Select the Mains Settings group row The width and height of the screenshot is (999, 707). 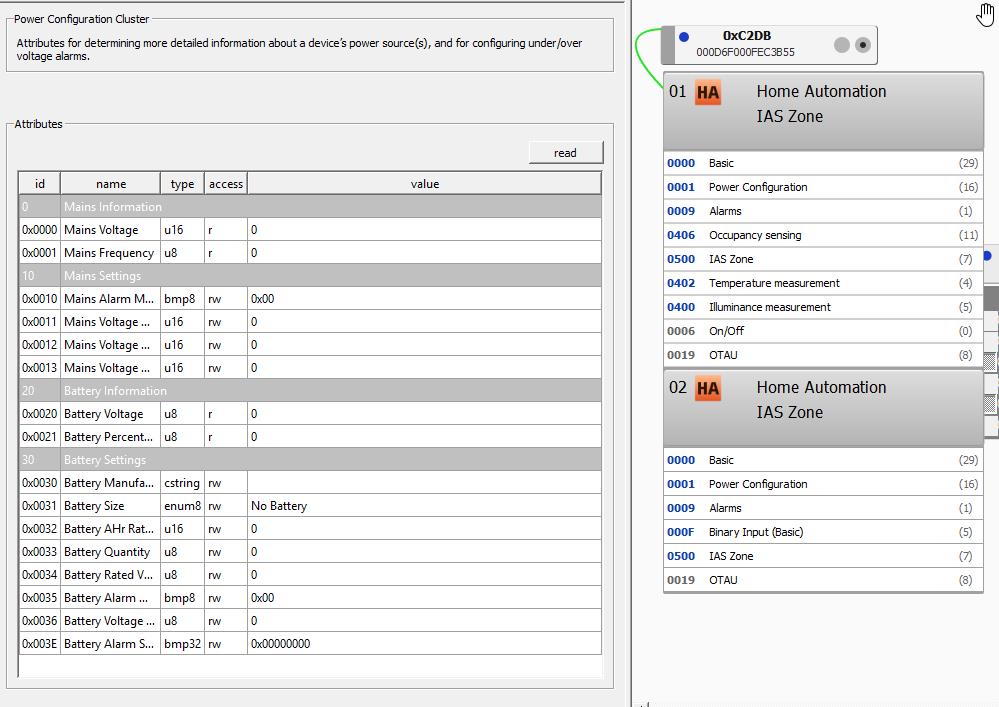pyautogui.click(x=310, y=276)
